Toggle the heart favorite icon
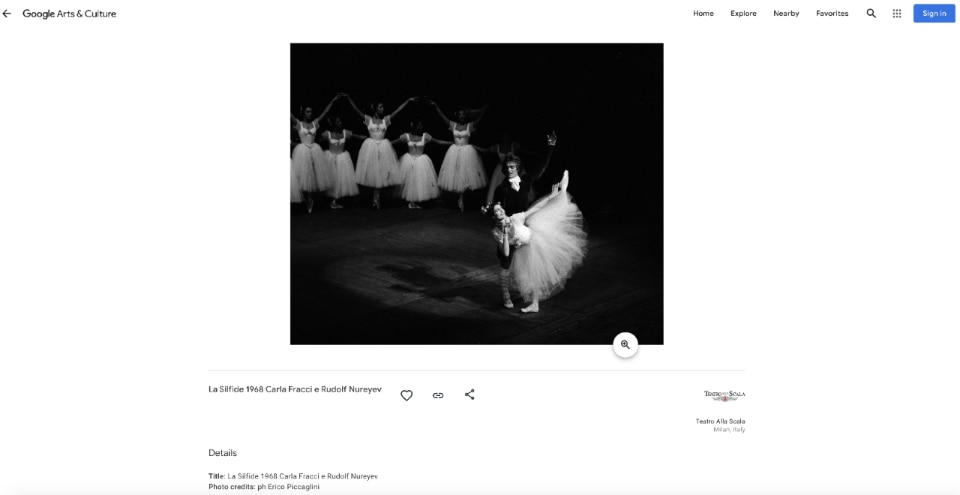Image resolution: width=960 pixels, height=495 pixels. (406, 395)
